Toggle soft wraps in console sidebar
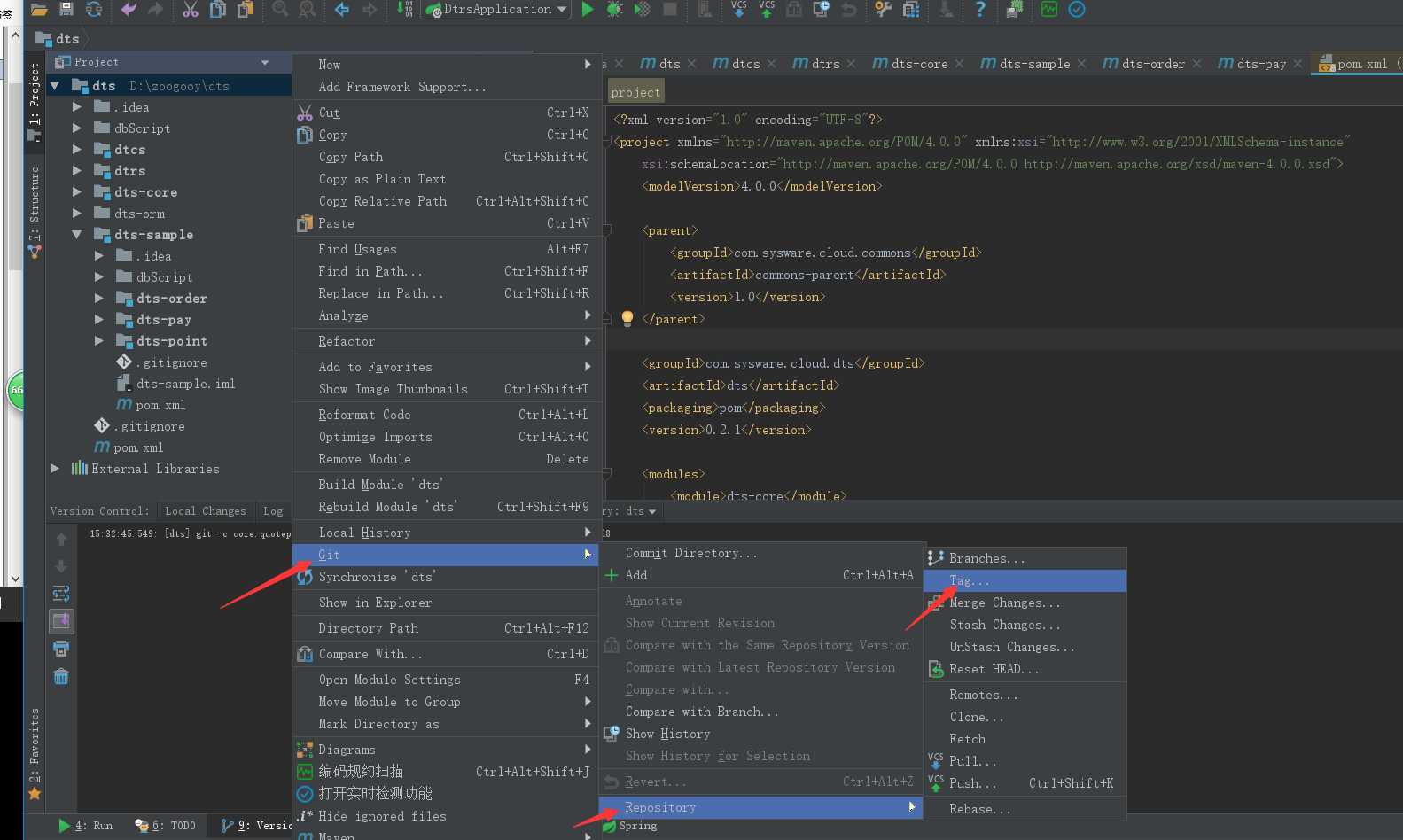This screenshot has width=1403, height=840. pos(61,594)
